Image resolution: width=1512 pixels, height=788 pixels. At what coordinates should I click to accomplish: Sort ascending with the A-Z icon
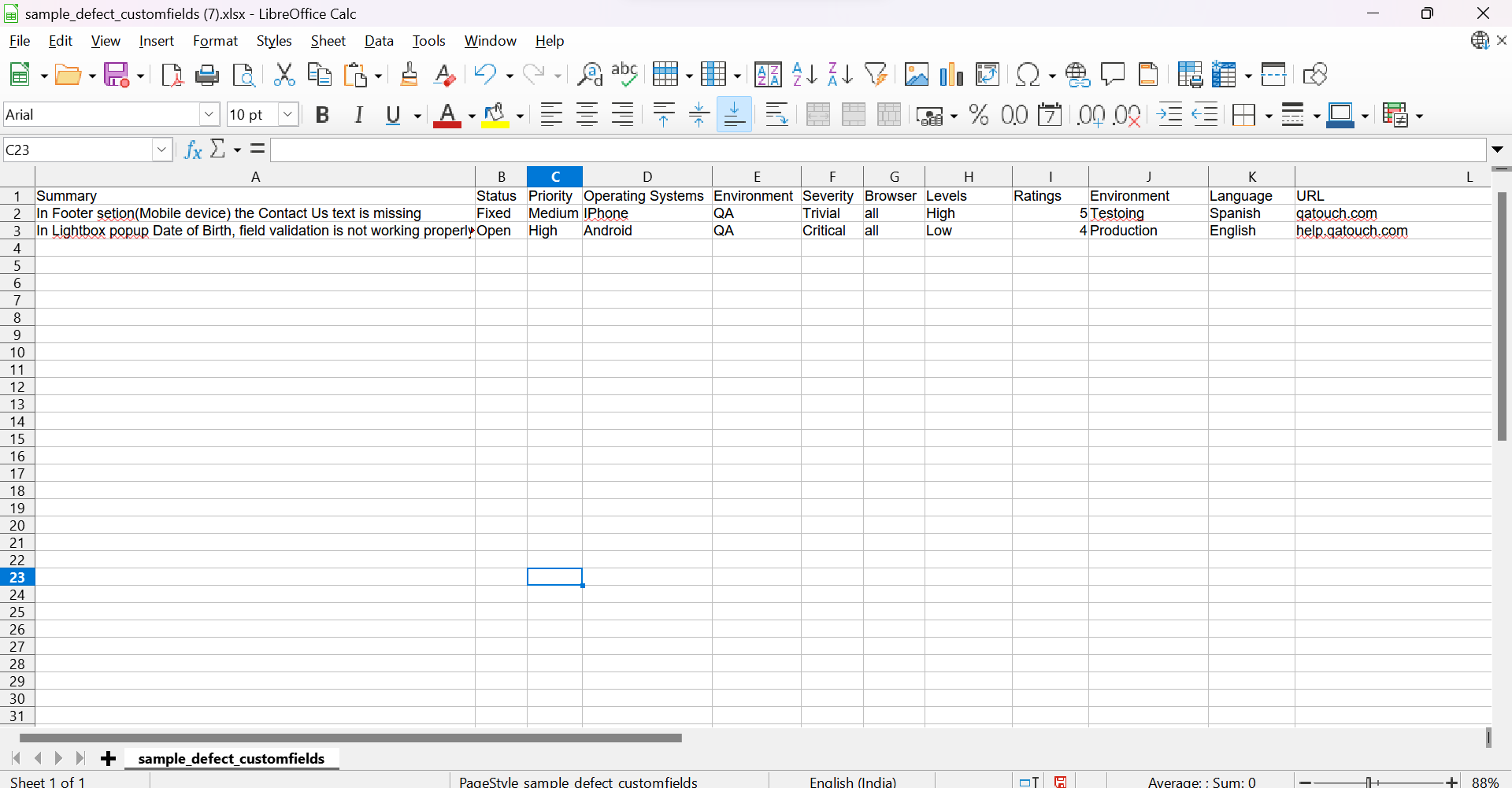pyautogui.click(x=804, y=75)
